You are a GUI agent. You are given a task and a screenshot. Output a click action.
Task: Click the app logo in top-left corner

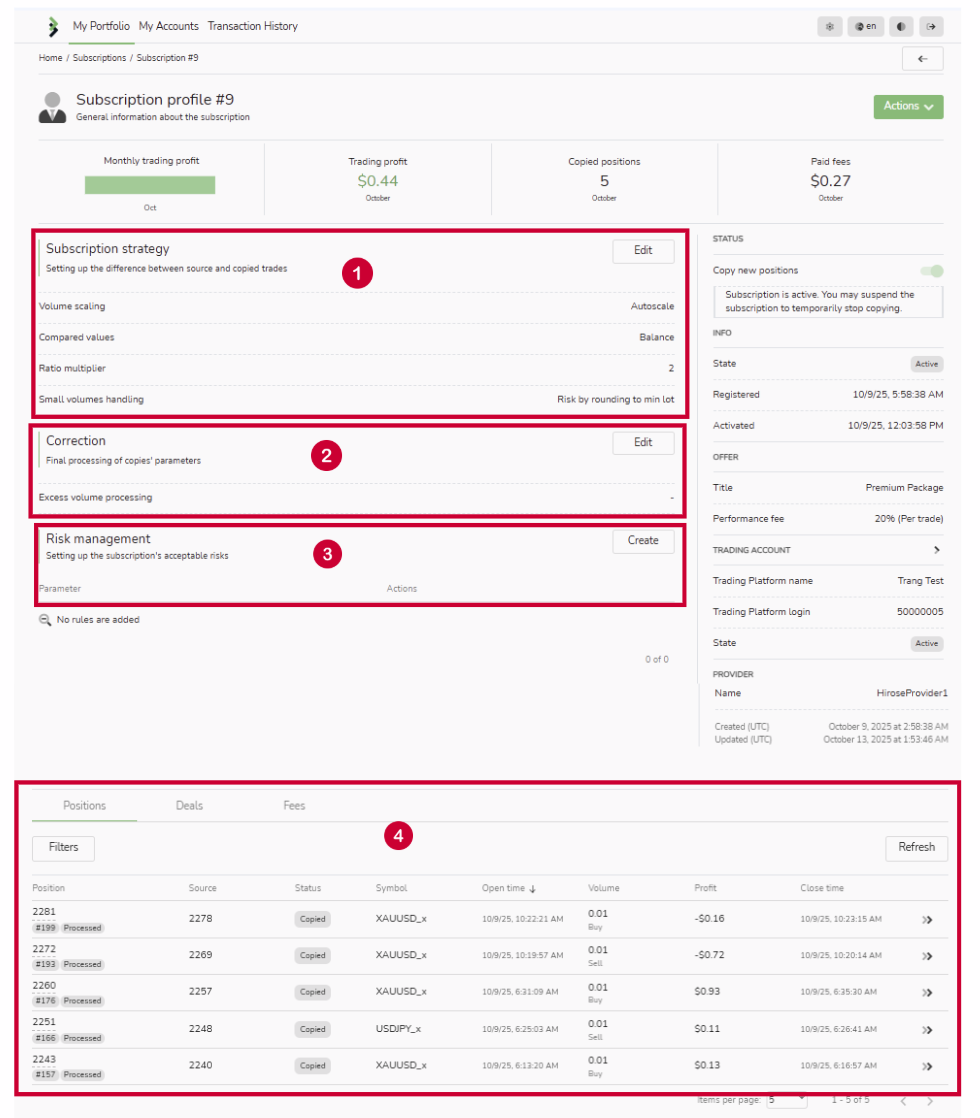[x=53, y=26]
